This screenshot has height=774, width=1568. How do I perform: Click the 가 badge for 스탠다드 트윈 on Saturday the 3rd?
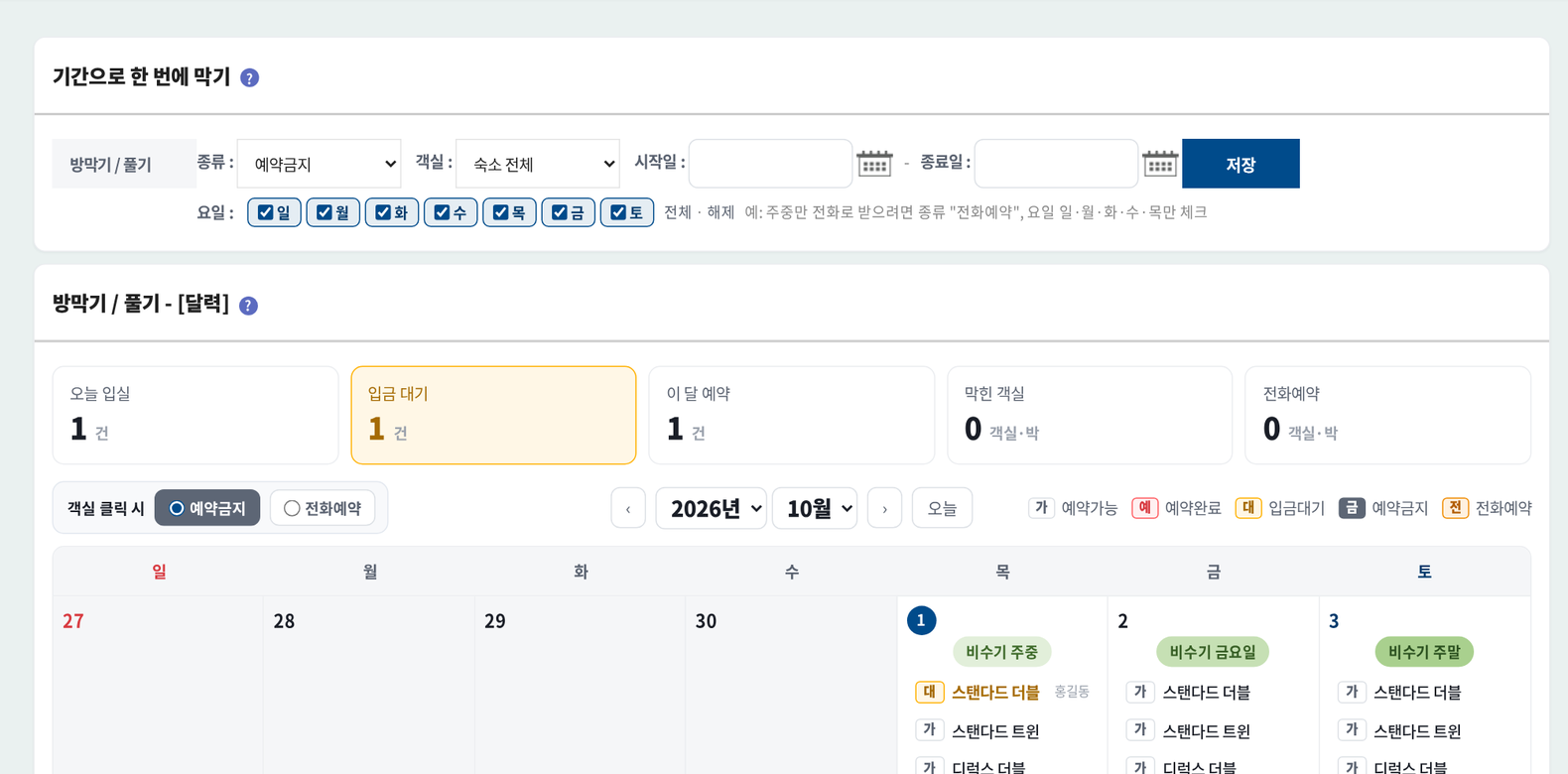[1351, 730]
